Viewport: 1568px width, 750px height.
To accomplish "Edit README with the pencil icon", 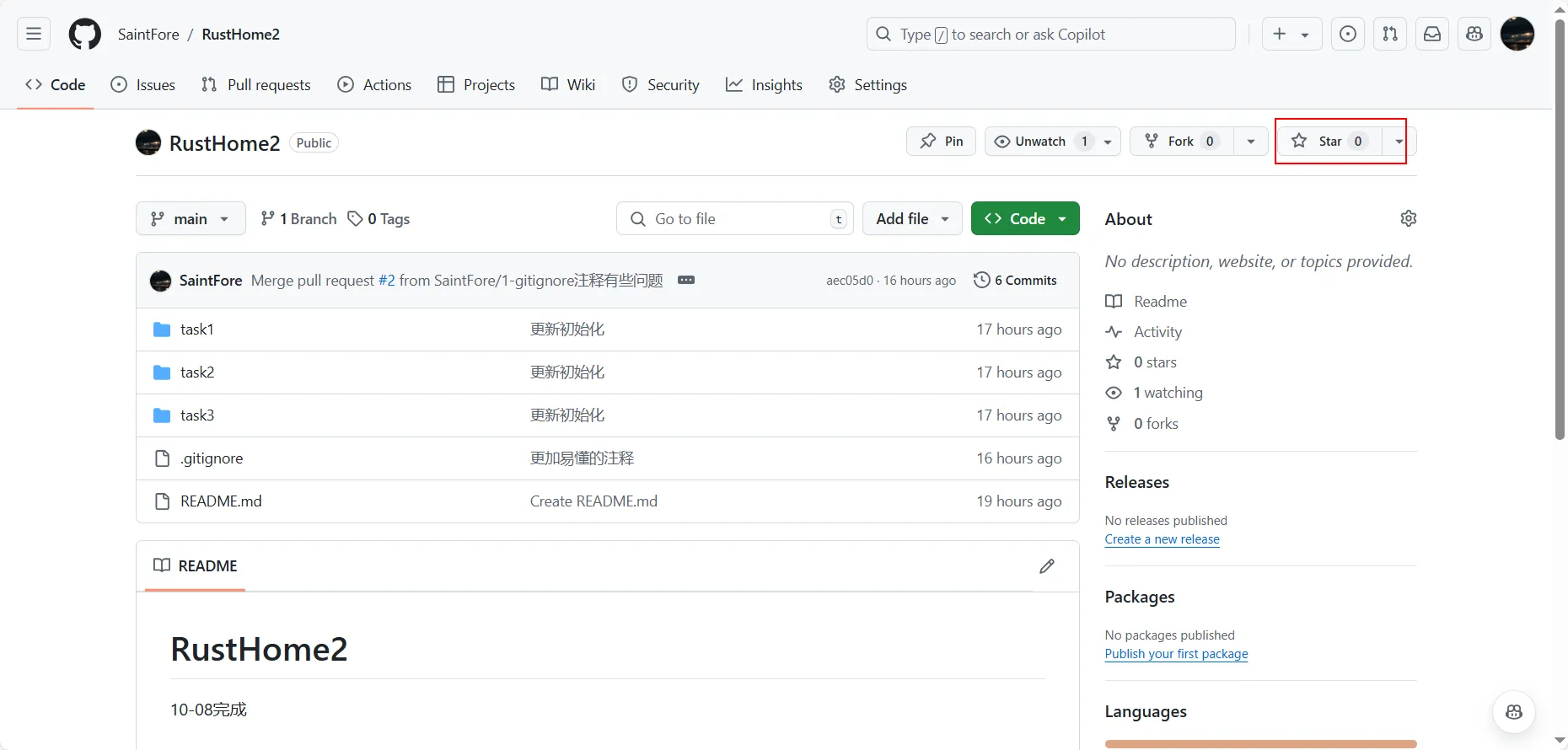I will tap(1047, 566).
